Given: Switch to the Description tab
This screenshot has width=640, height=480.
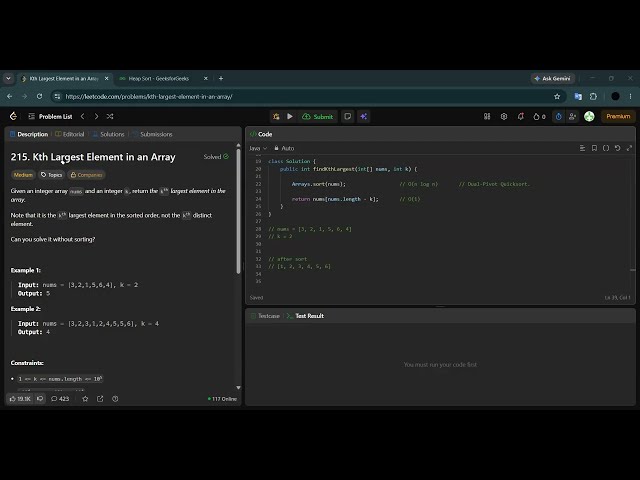Looking at the screenshot, I should [x=29, y=134].
